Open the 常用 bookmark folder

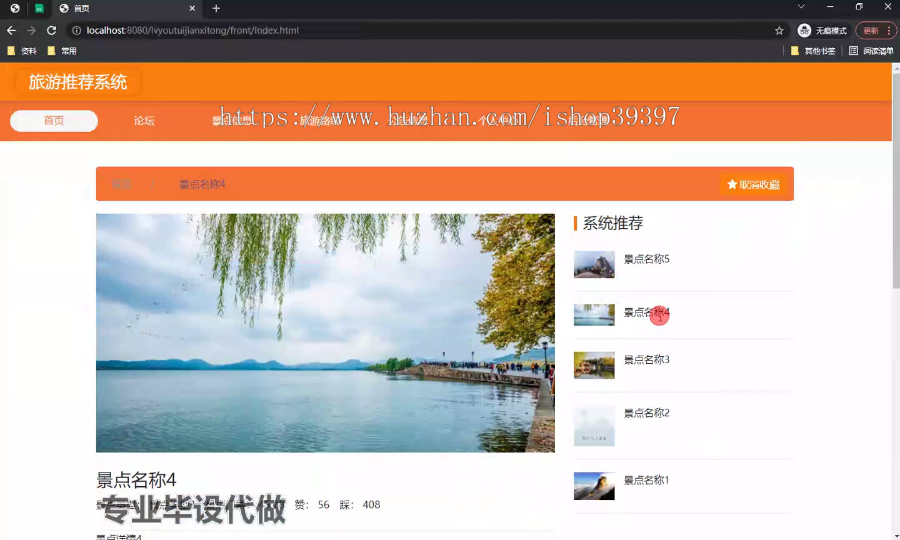[x=62, y=51]
